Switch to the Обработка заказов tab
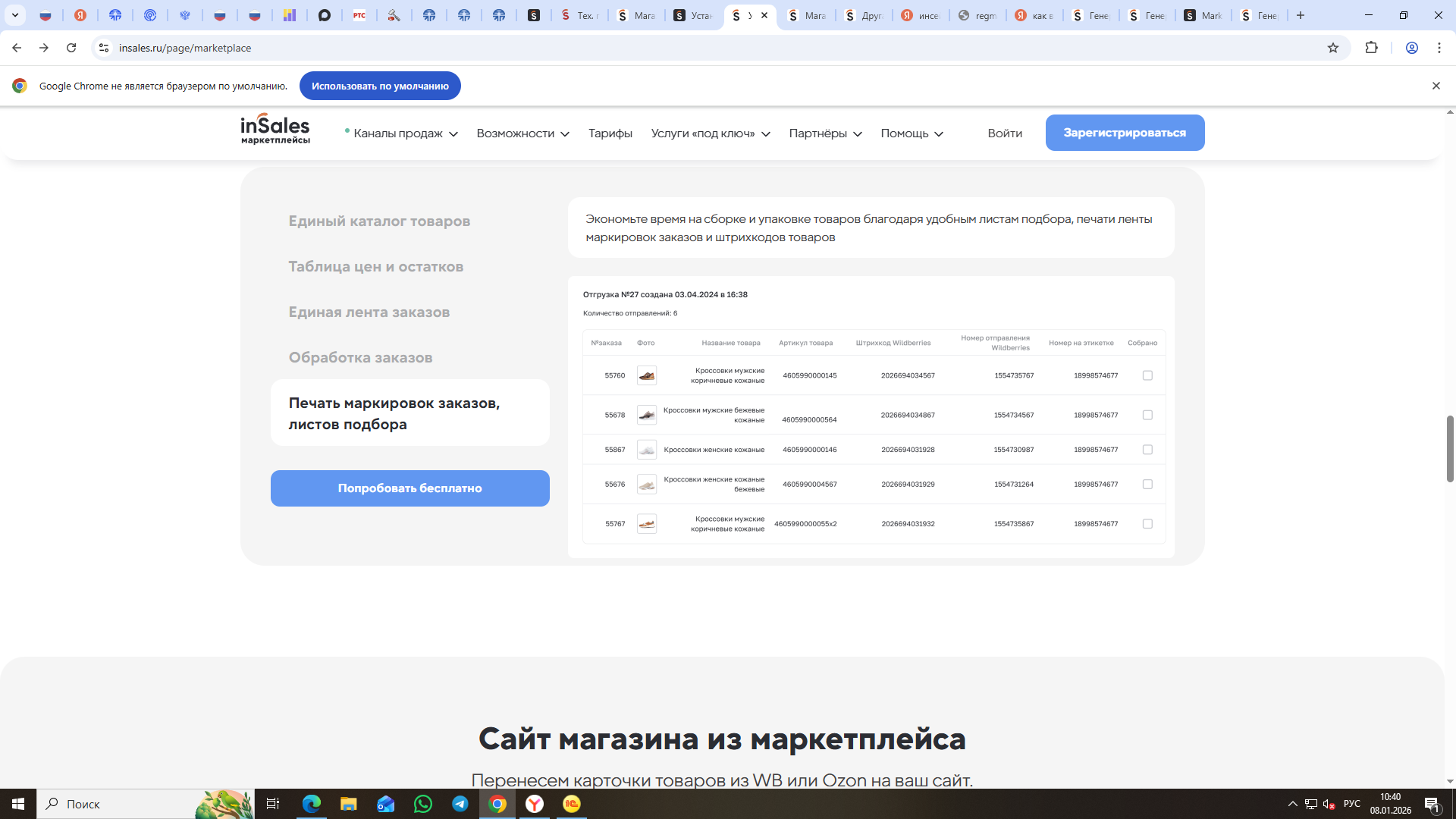Viewport: 1456px width, 819px height. pos(360,358)
